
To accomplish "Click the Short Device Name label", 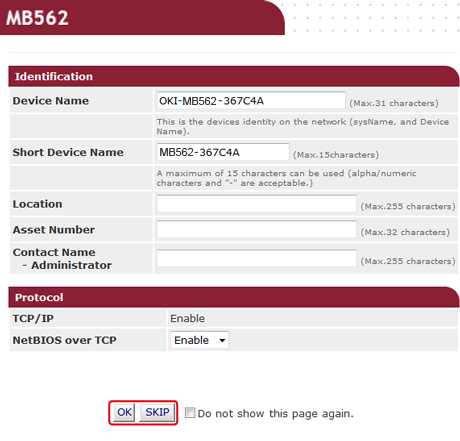I will (x=68, y=152).
